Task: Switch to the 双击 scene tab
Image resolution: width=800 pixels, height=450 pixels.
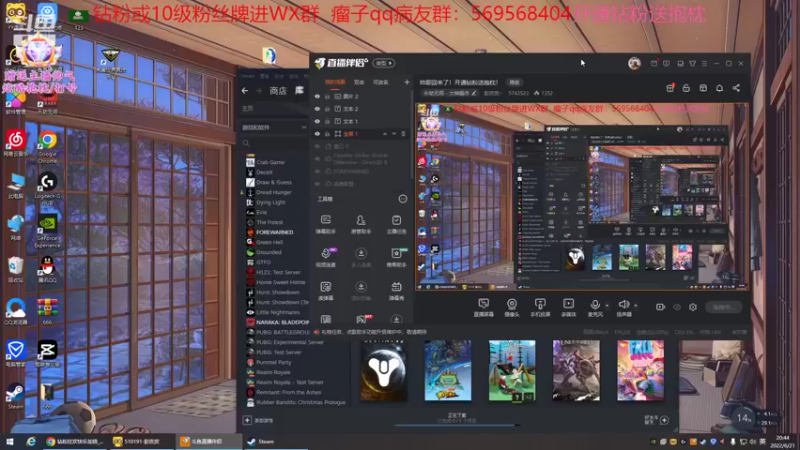Action: (x=359, y=82)
